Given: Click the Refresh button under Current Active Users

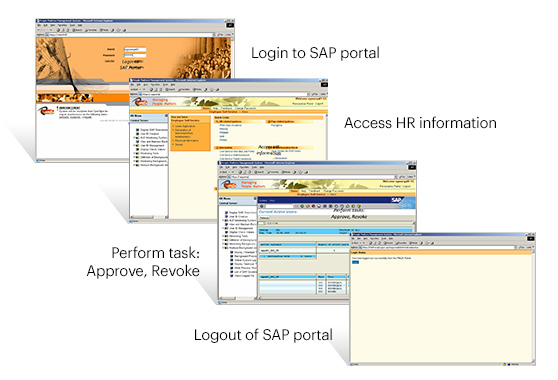Looking at the screenshot, I should (x=264, y=218).
